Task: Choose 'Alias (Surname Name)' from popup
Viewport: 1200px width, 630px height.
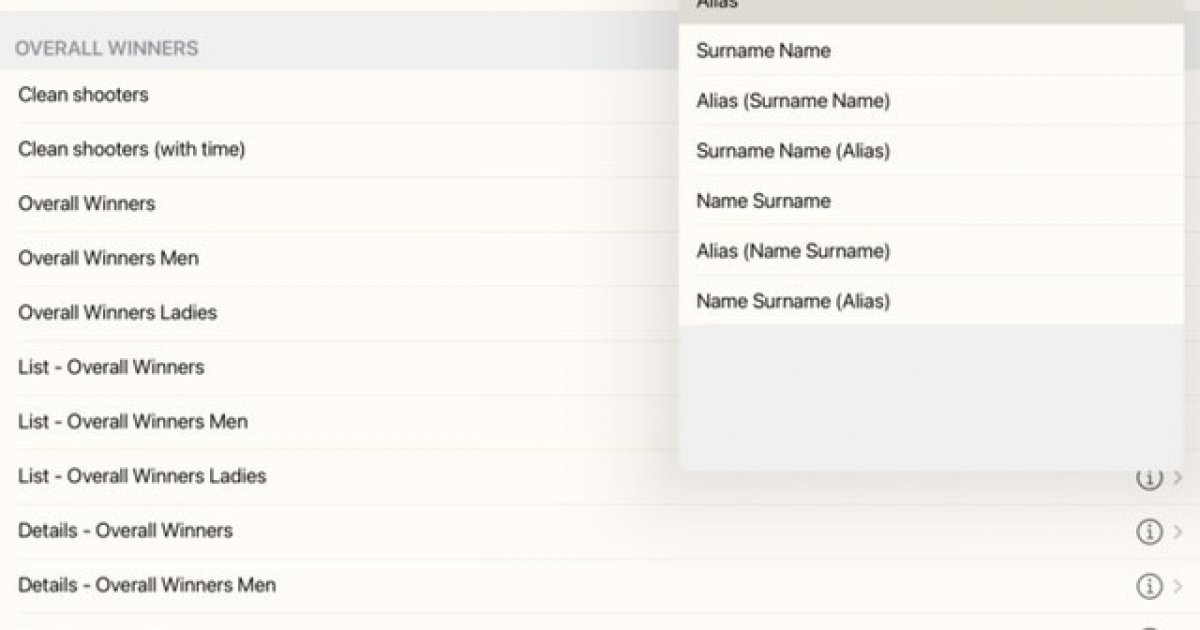Action: [x=792, y=100]
